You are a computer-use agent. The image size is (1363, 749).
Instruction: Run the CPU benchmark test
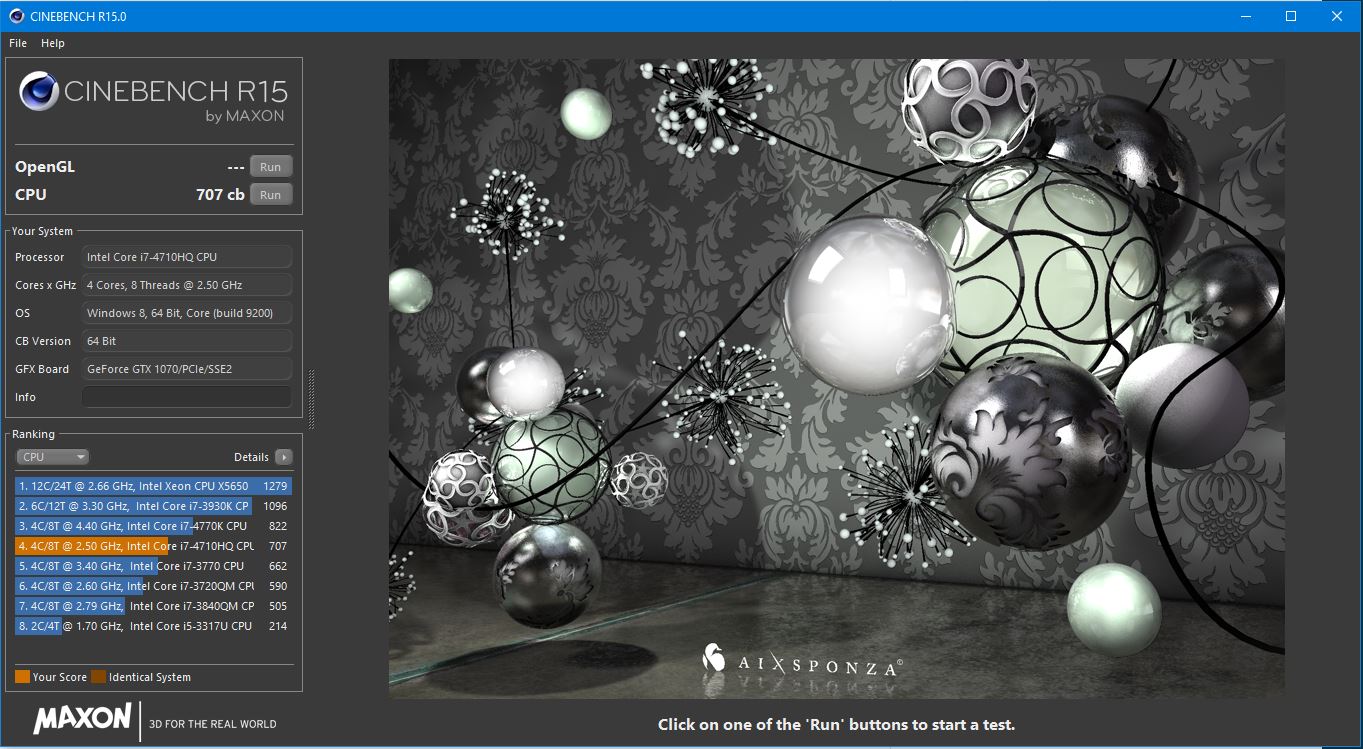[x=271, y=195]
